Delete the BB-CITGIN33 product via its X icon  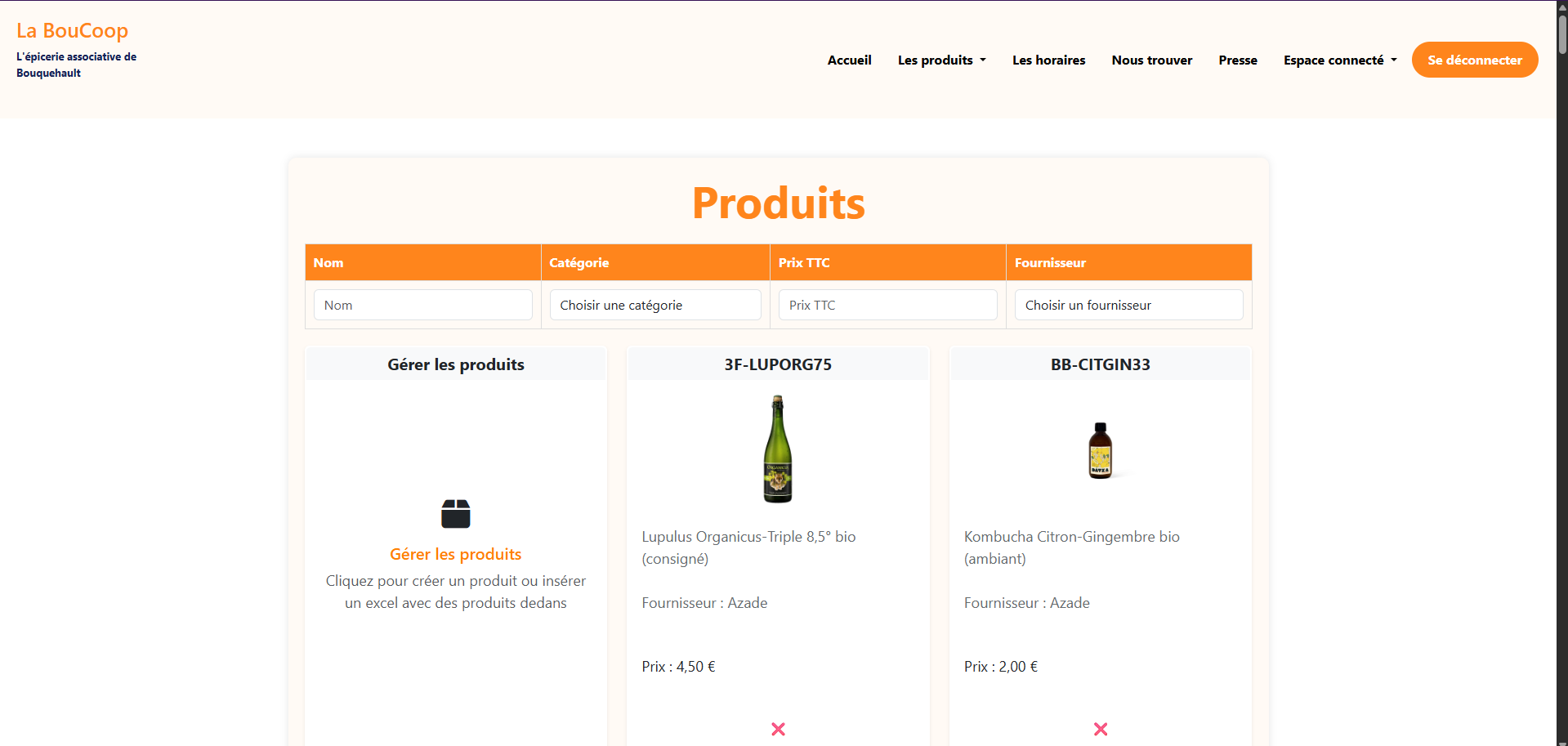1100,729
